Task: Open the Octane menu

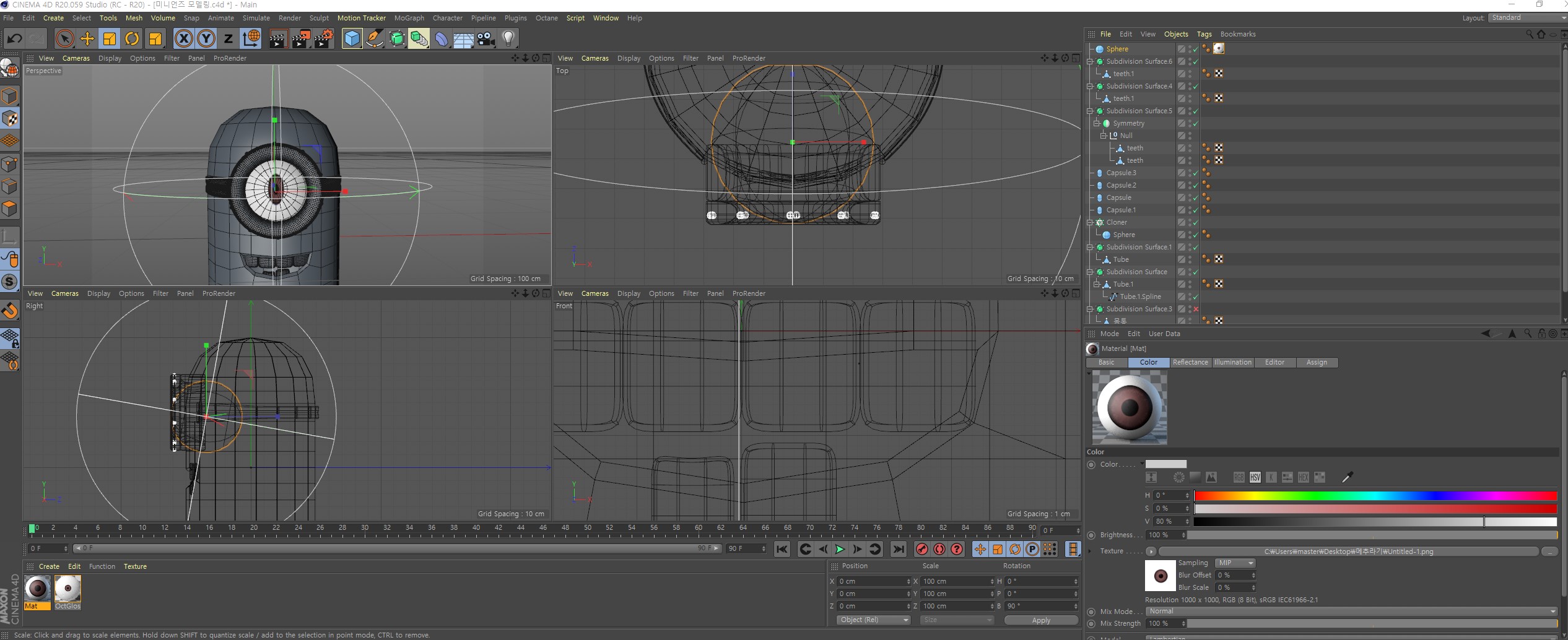Action: (x=546, y=18)
